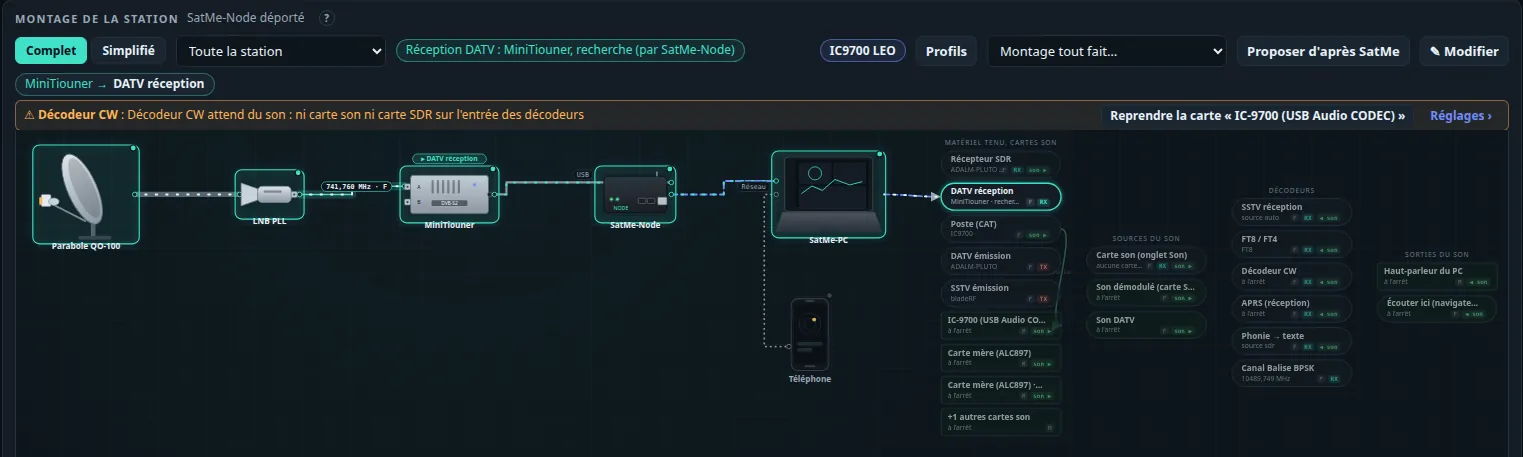Screen dimensions: 1523x457
Task: Switch to the Simplifié view
Action: click(128, 51)
